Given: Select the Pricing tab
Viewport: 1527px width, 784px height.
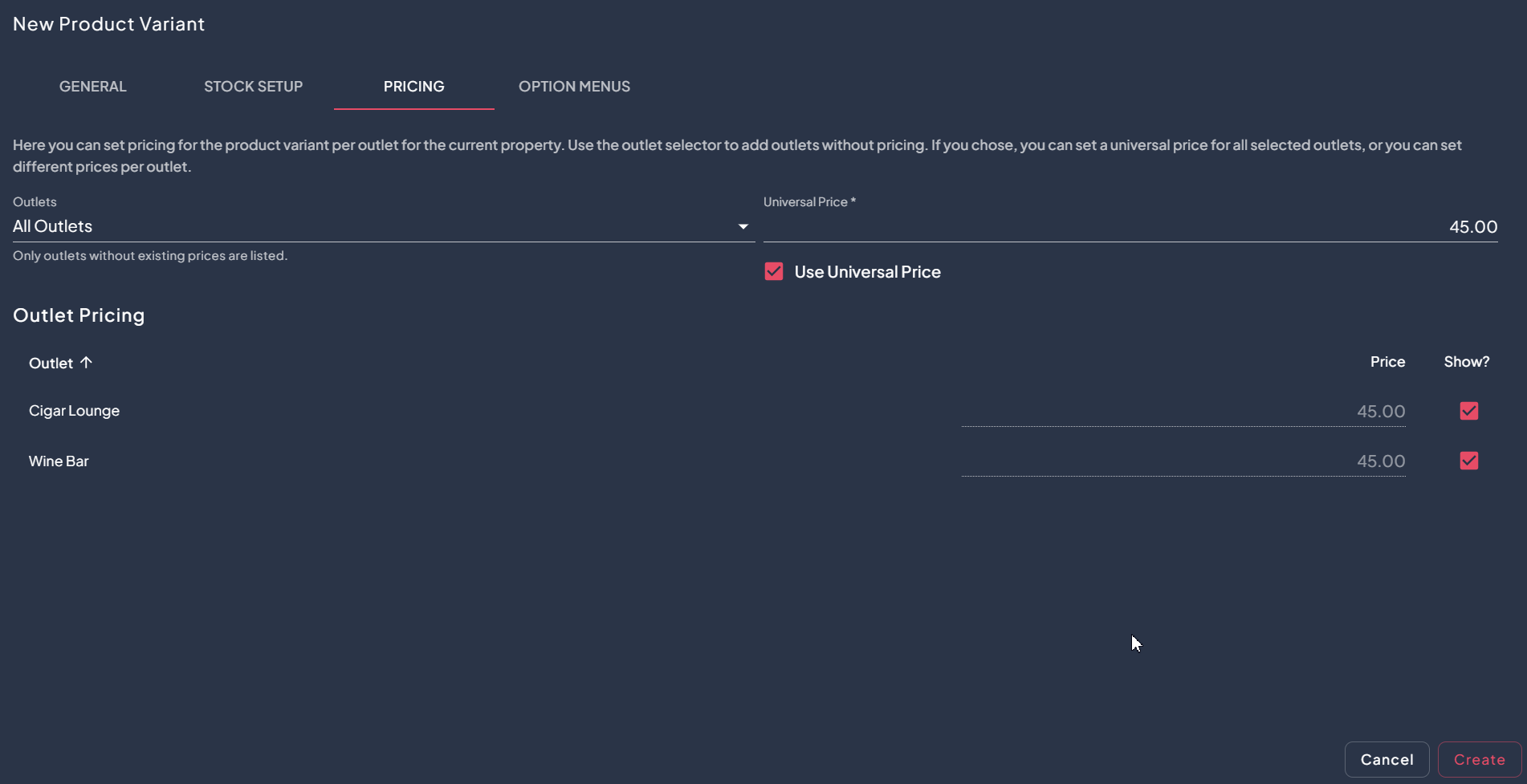Looking at the screenshot, I should coord(413,87).
